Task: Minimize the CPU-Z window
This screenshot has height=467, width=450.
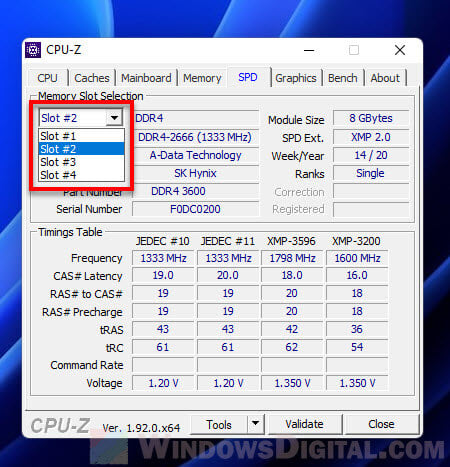Action: tap(309, 50)
